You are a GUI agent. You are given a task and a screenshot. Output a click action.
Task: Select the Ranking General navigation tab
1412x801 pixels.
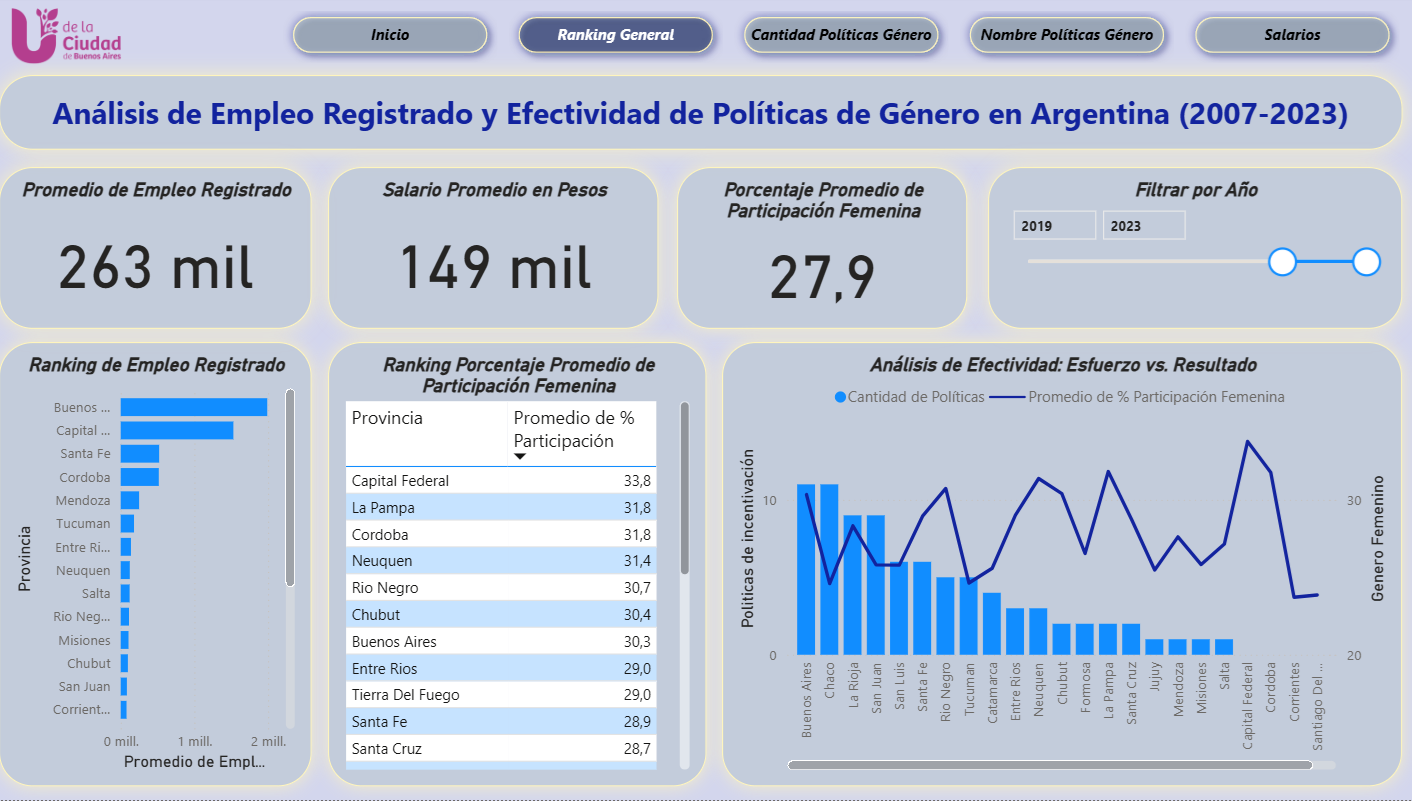tap(616, 35)
